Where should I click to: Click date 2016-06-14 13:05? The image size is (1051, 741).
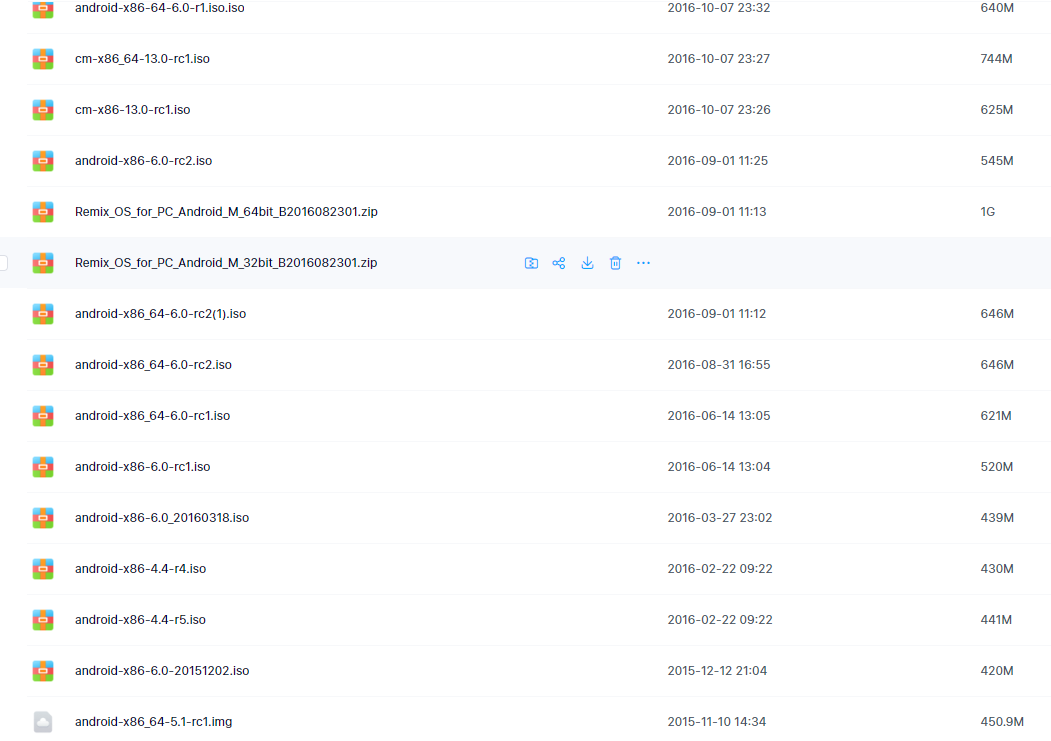click(x=719, y=415)
